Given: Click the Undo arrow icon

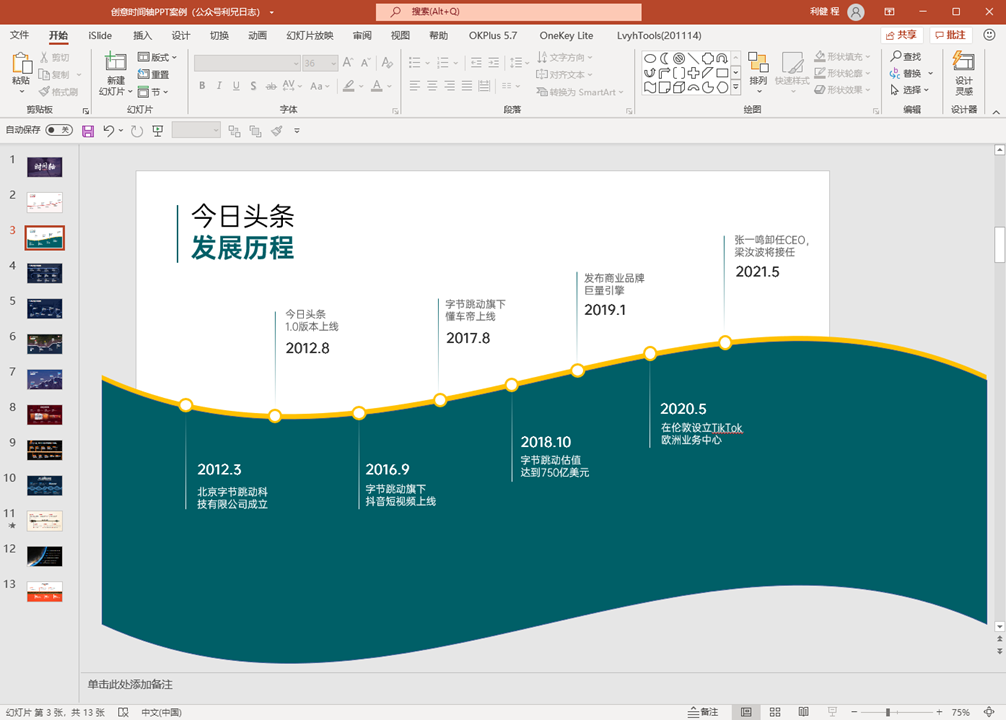Looking at the screenshot, I should tap(108, 131).
